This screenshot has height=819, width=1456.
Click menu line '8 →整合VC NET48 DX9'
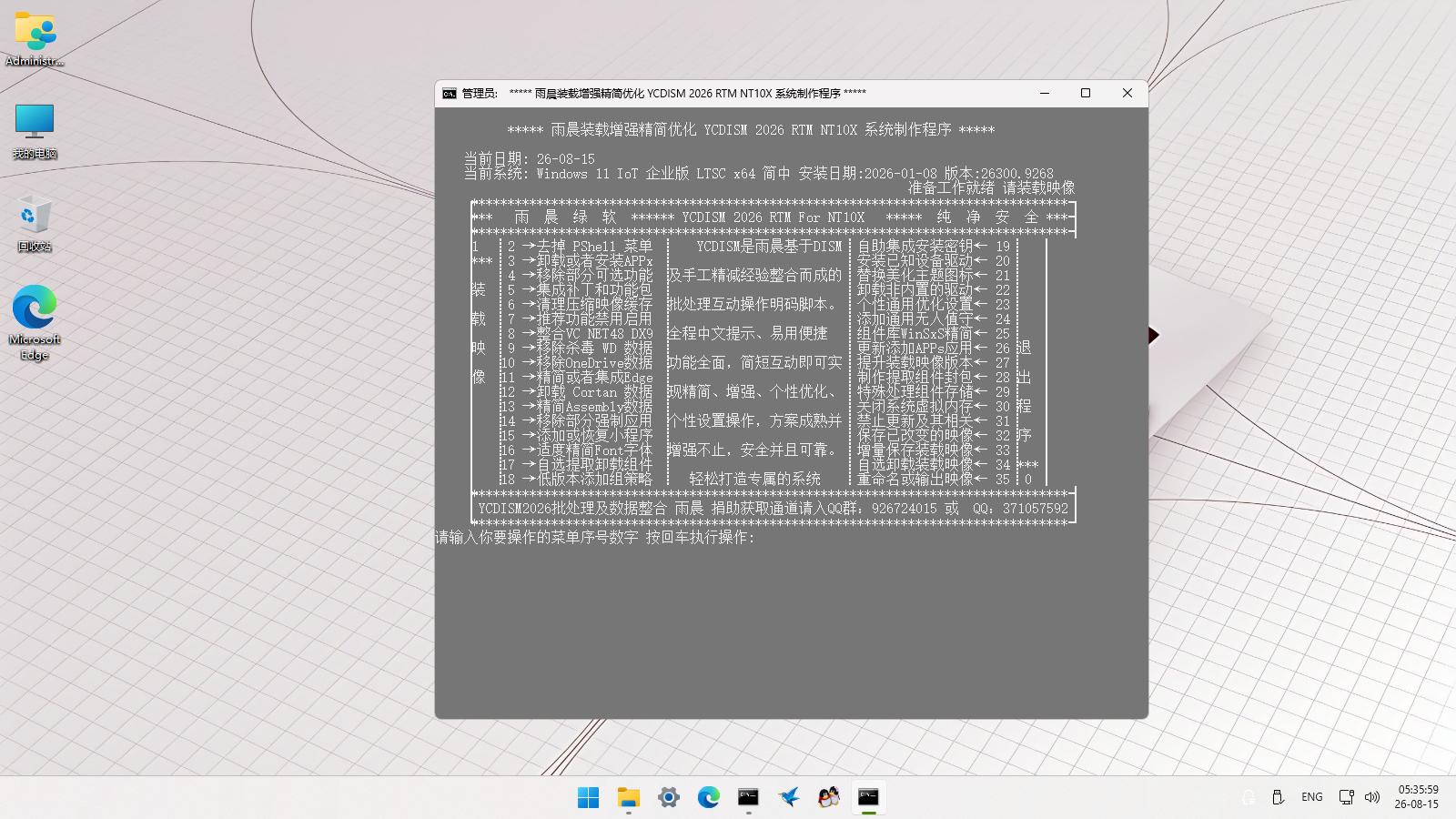coord(580,334)
